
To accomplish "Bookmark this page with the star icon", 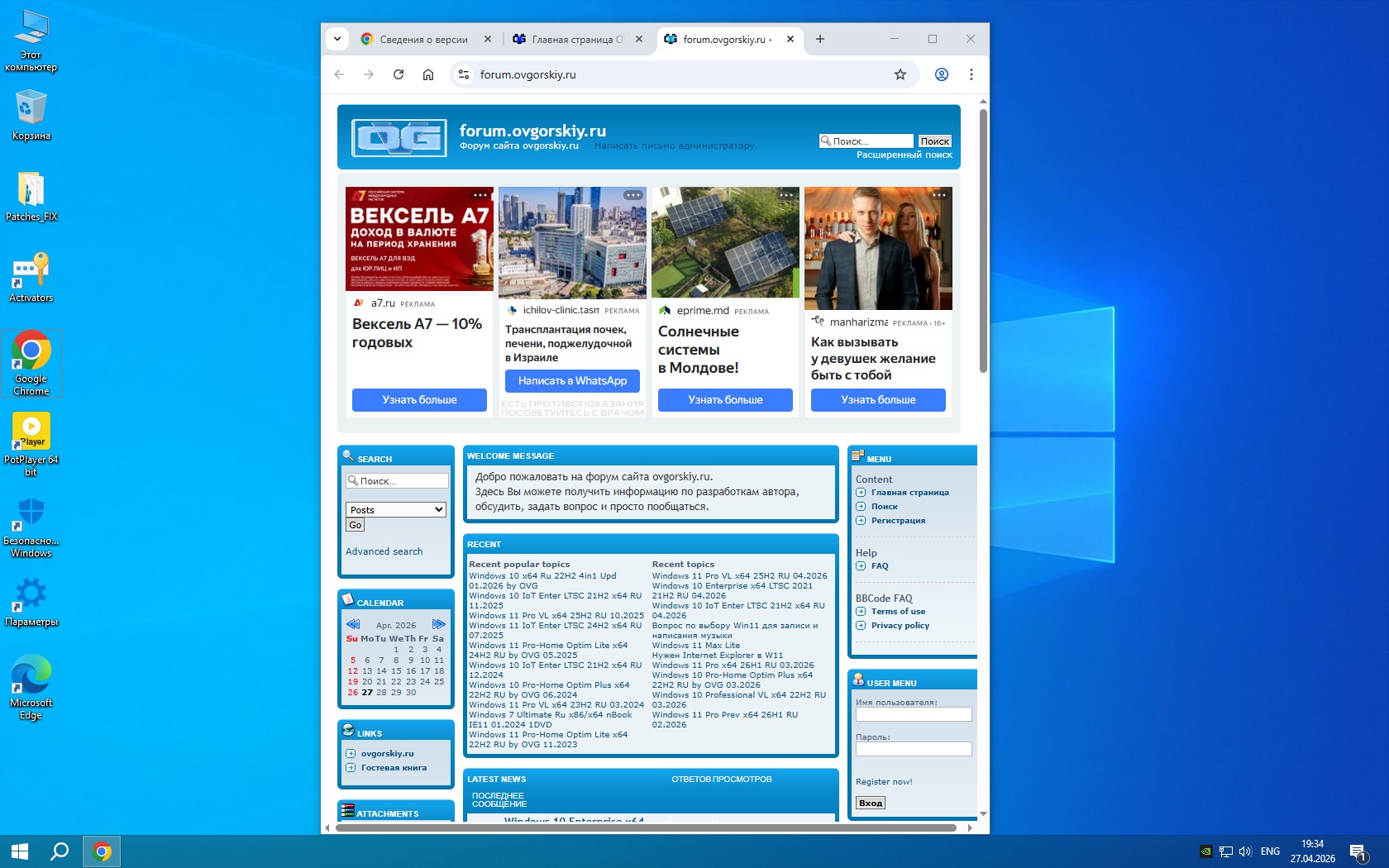I will tap(900, 74).
